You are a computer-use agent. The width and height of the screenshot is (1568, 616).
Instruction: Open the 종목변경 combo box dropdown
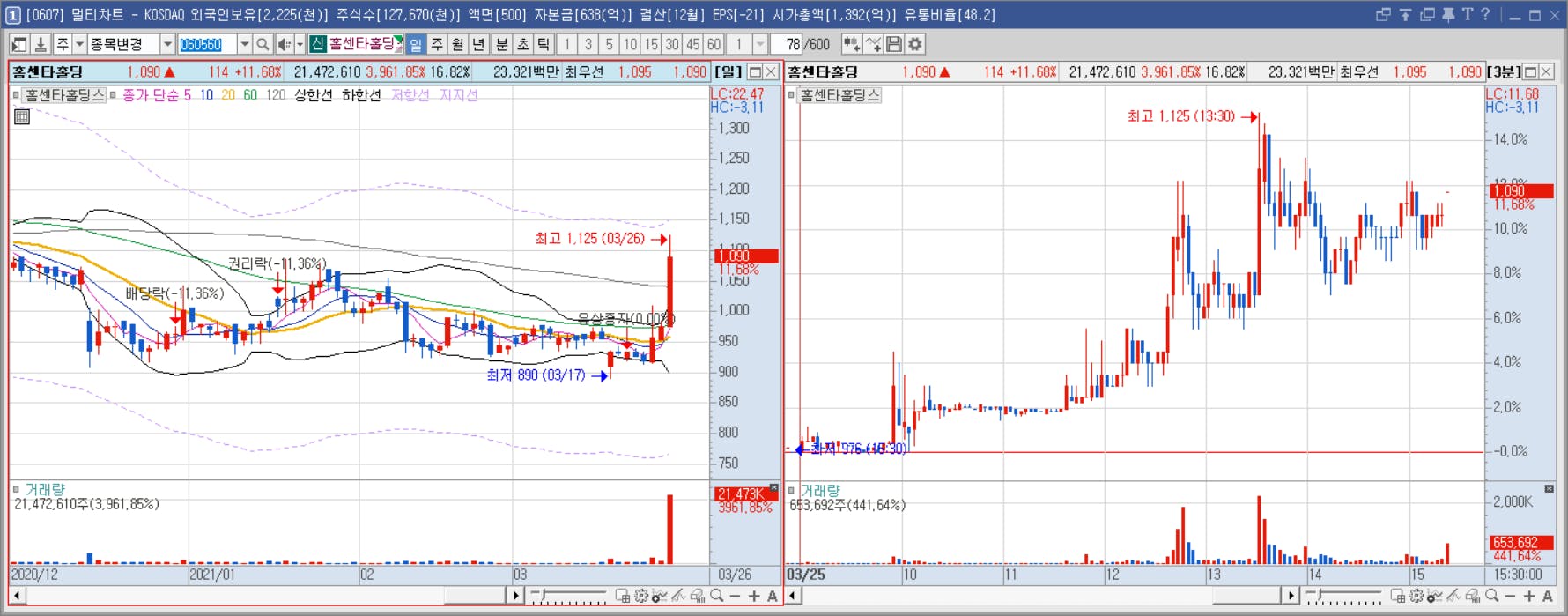click(167, 44)
